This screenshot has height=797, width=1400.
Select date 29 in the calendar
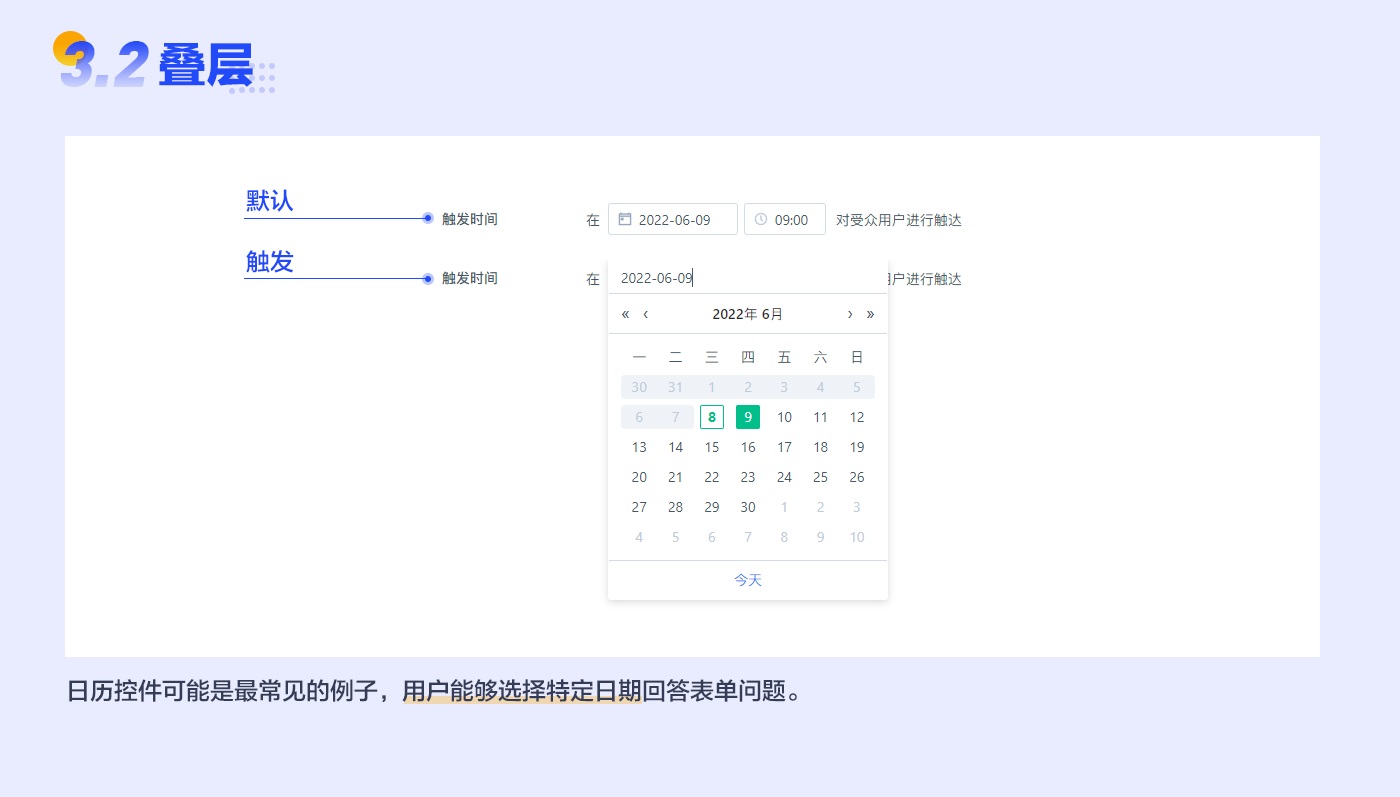pyautogui.click(x=712, y=507)
